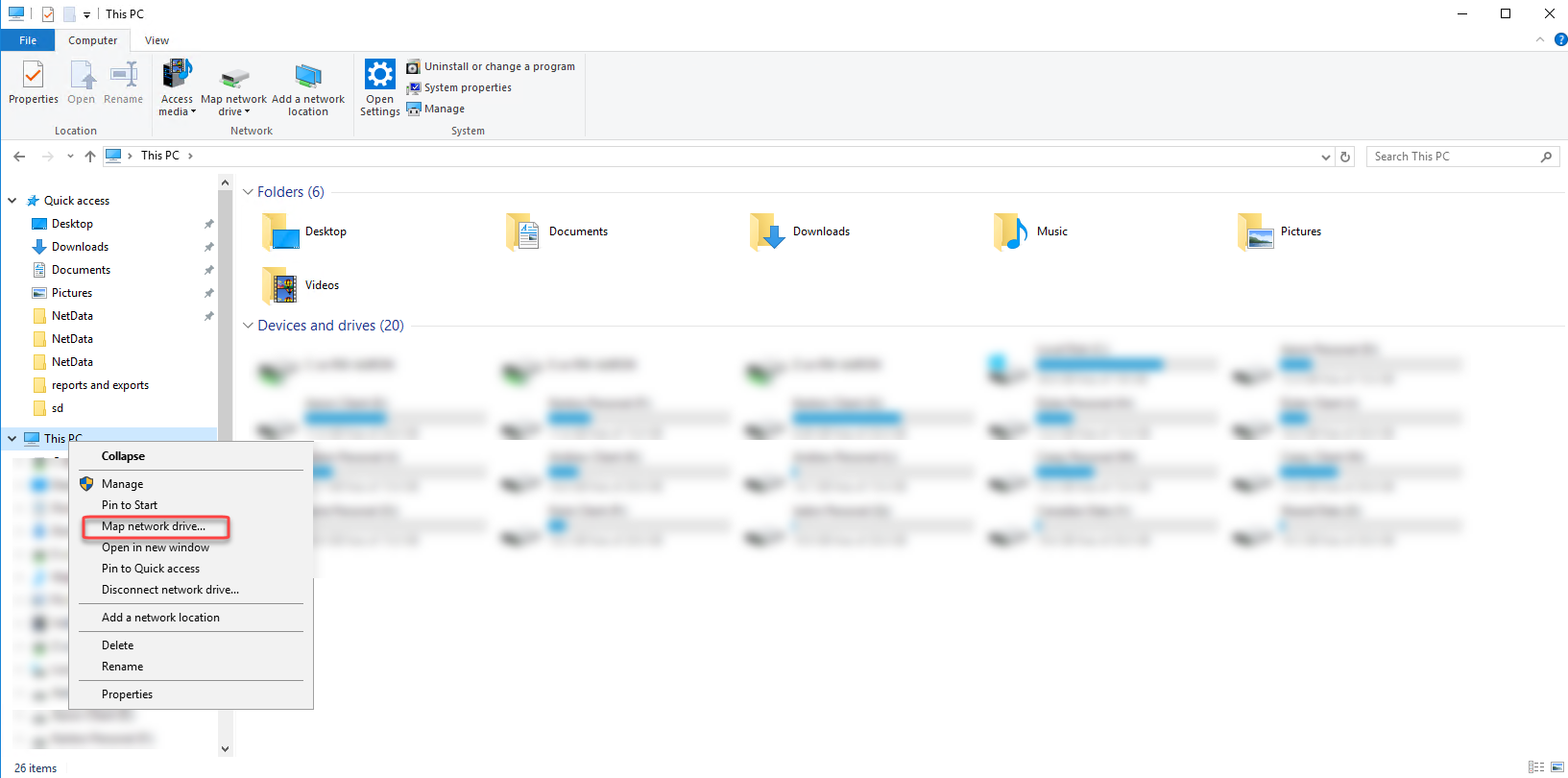Click navigation pane scroll down arrow
The width and height of the screenshot is (1568, 778).
point(225,749)
